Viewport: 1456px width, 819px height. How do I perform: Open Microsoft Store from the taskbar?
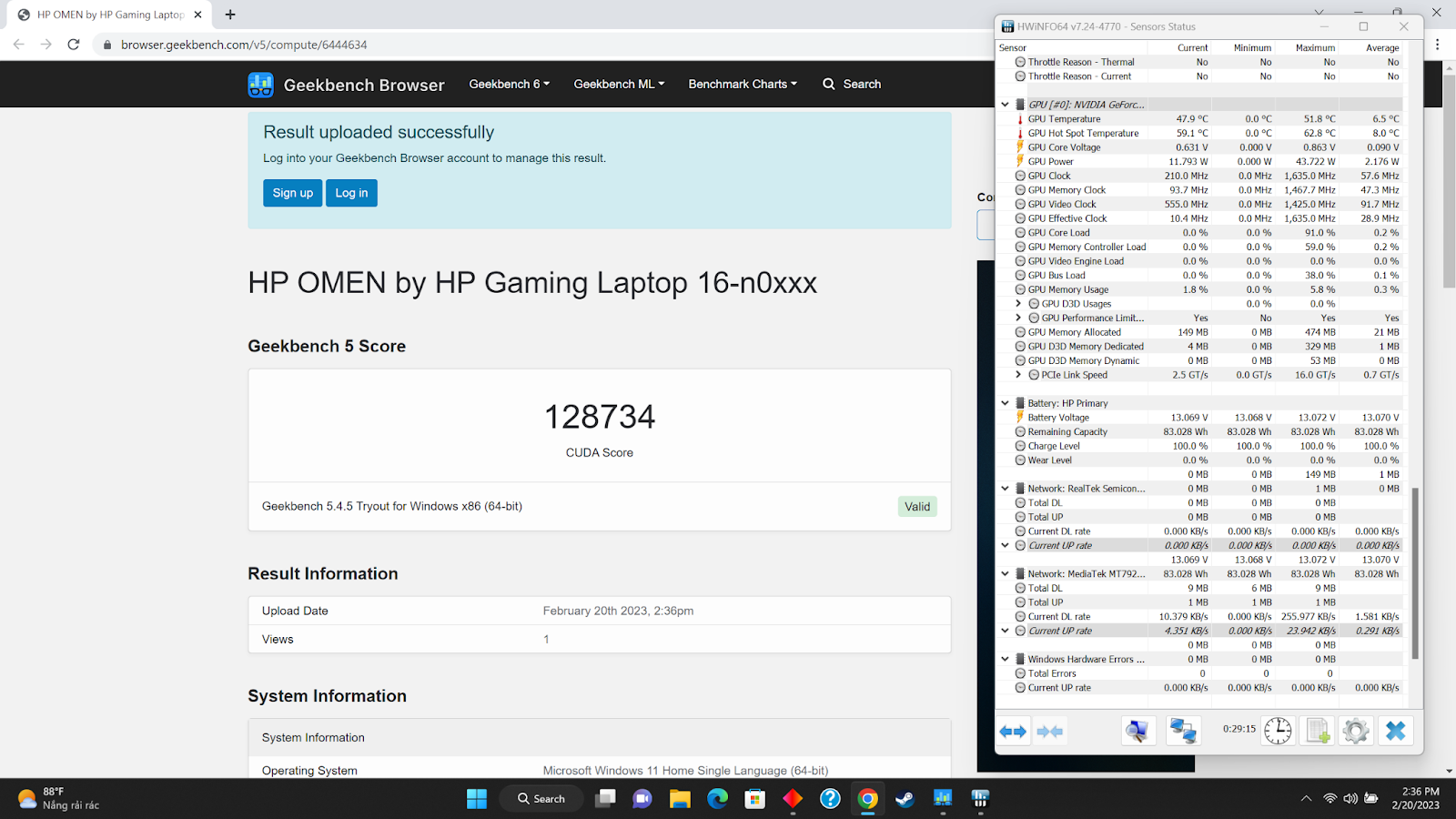point(754,799)
